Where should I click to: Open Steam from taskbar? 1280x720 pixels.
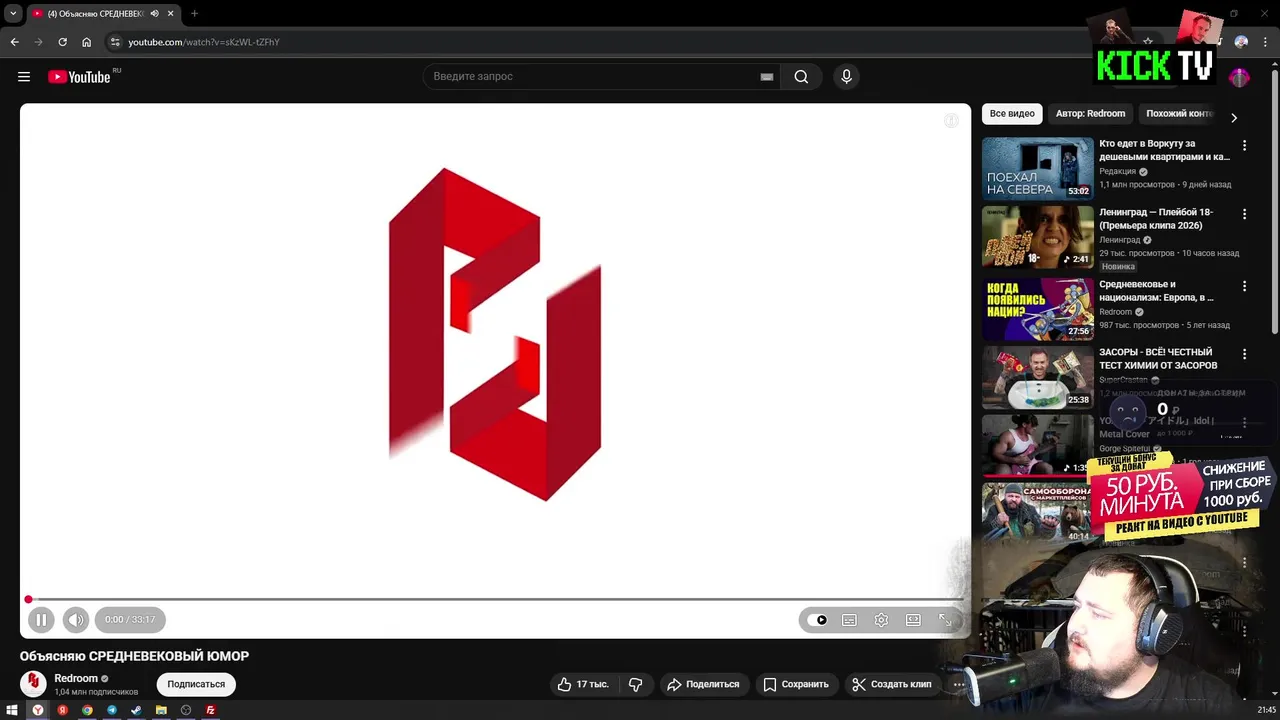pyautogui.click(x=136, y=710)
